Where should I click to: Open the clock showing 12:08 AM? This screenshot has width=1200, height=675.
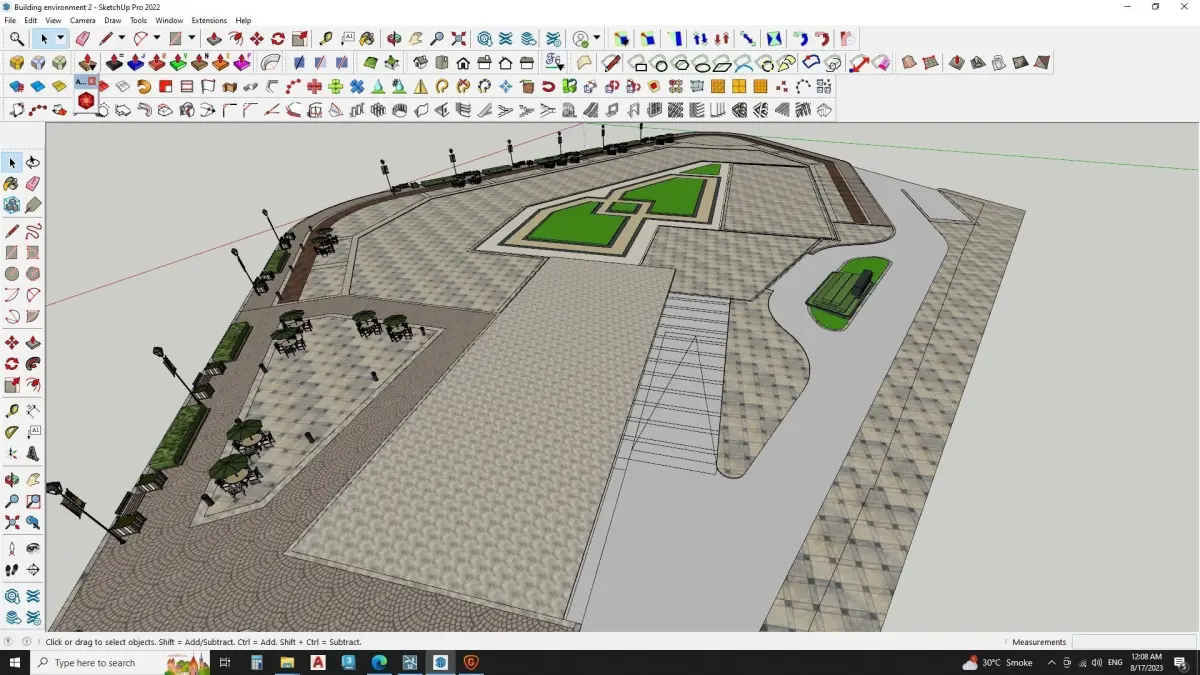pos(1146,663)
